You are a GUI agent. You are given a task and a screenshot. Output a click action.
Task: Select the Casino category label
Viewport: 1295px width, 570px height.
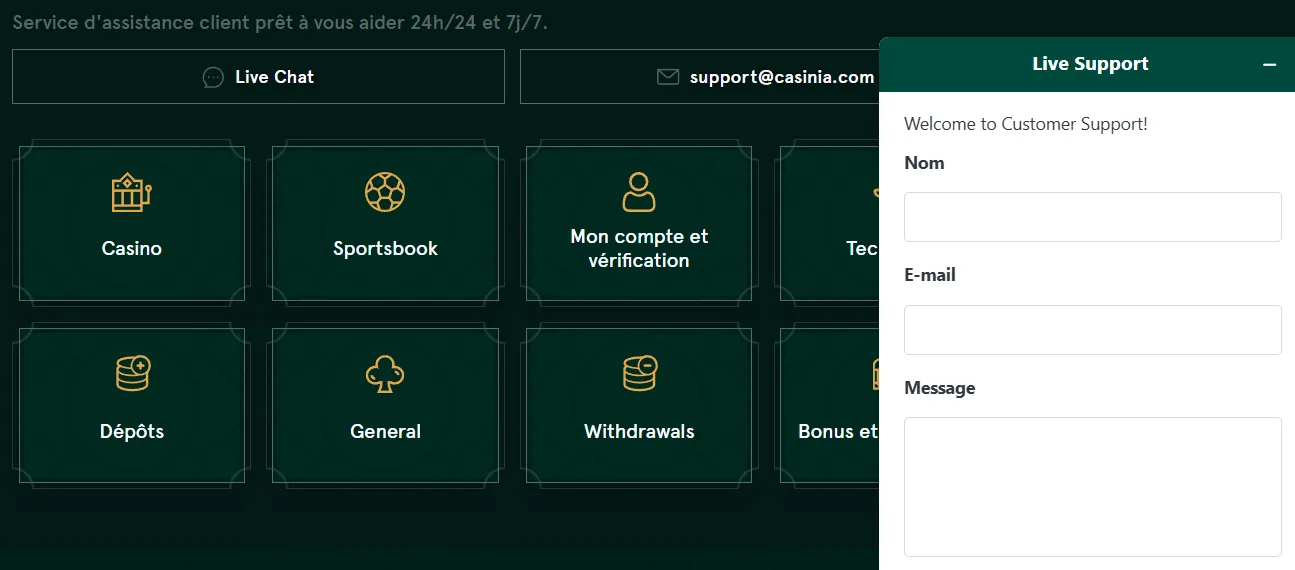[131, 249]
